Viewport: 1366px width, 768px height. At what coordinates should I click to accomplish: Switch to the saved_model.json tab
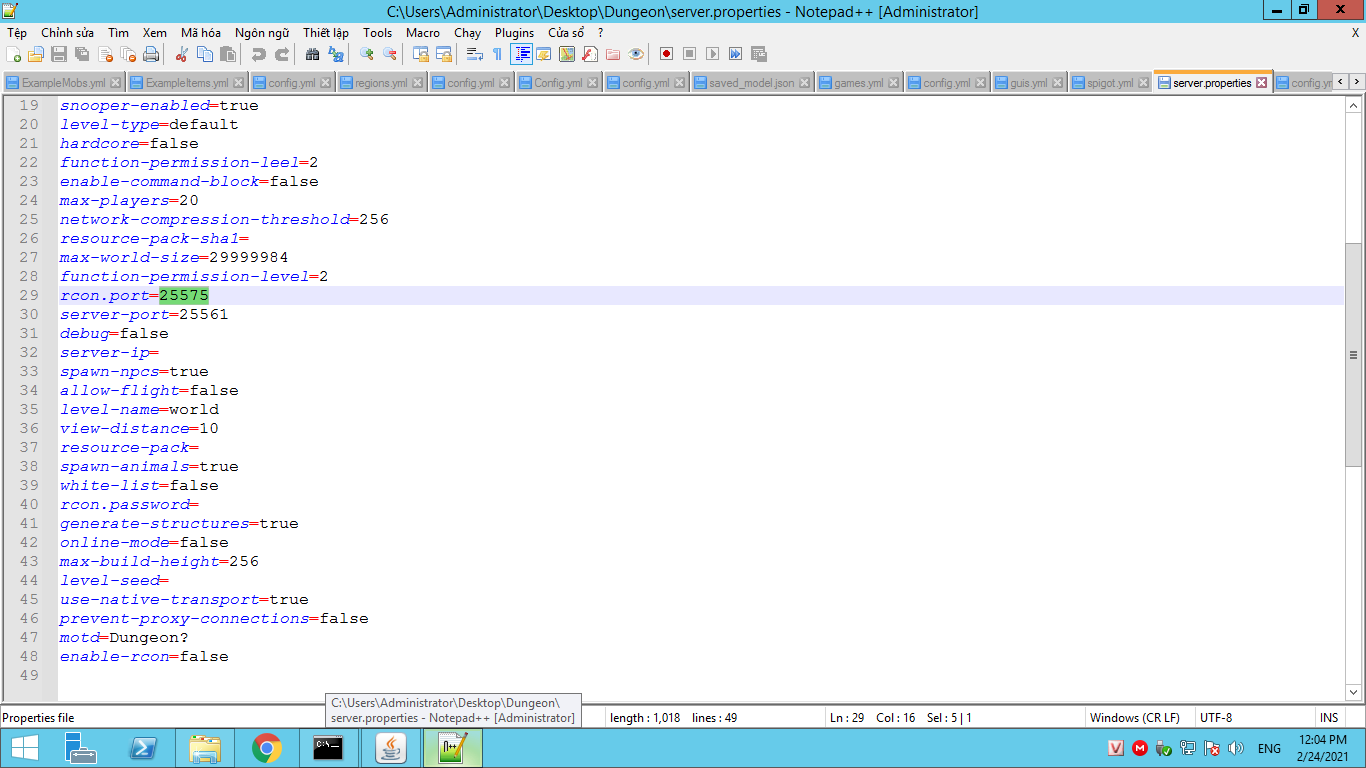pos(751,83)
